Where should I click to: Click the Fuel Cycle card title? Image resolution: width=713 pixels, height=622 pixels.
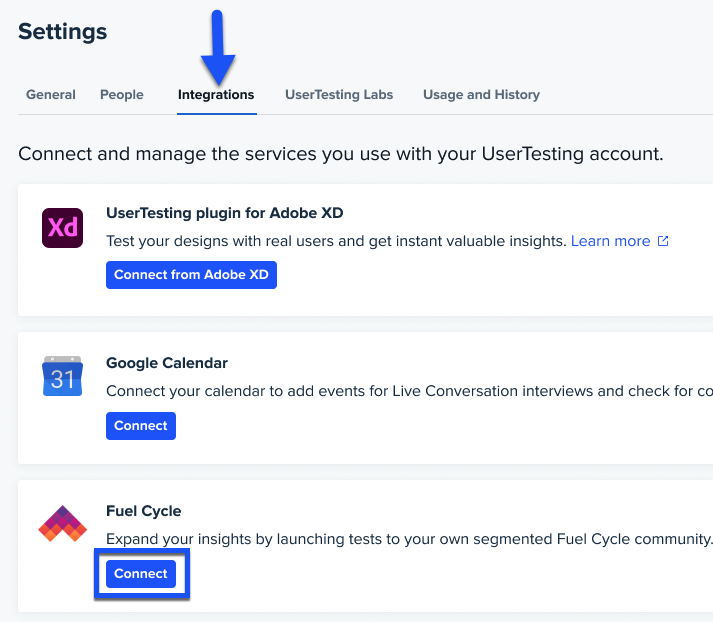click(x=144, y=511)
